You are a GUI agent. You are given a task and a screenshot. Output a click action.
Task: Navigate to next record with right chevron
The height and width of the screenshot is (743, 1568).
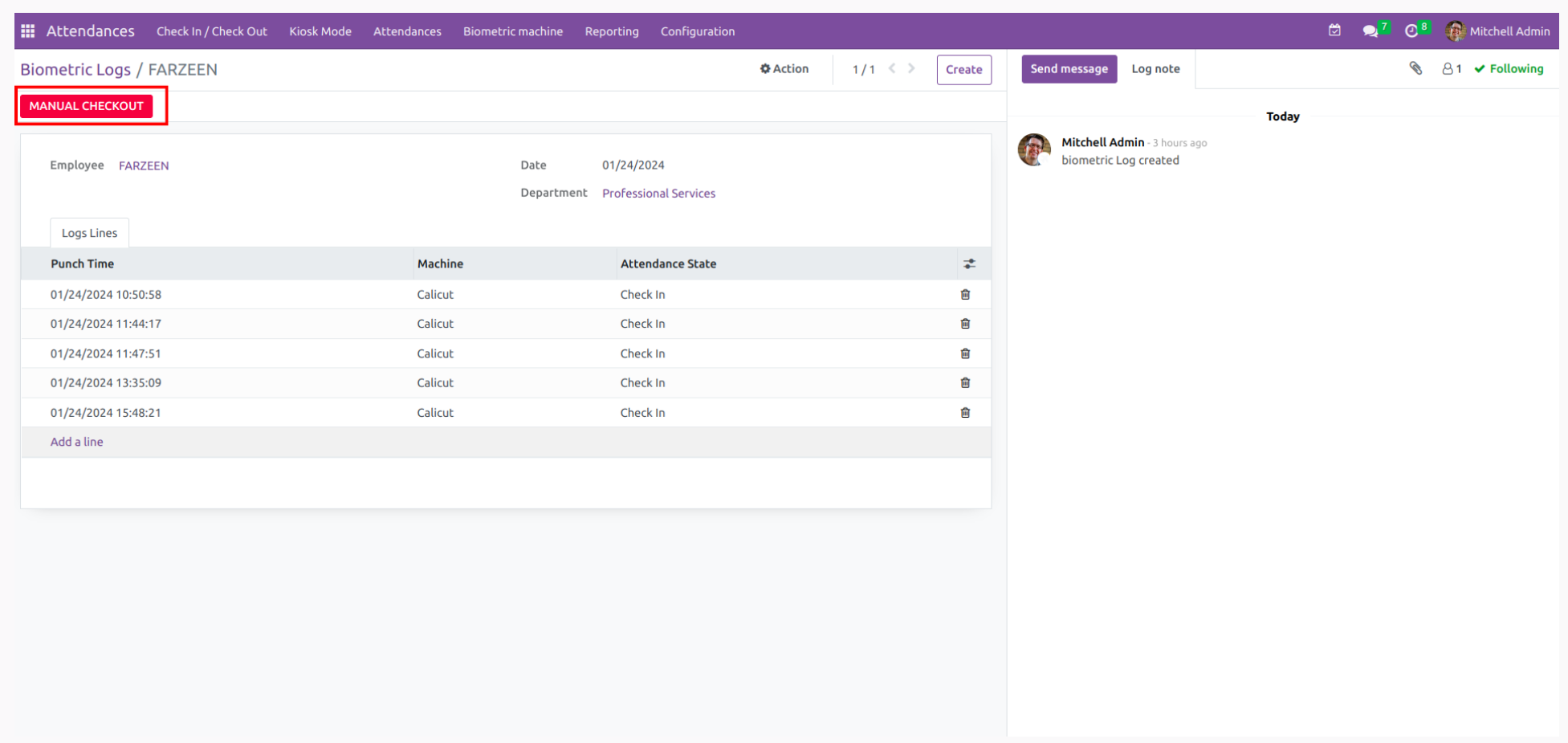pyautogui.click(x=911, y=68)
